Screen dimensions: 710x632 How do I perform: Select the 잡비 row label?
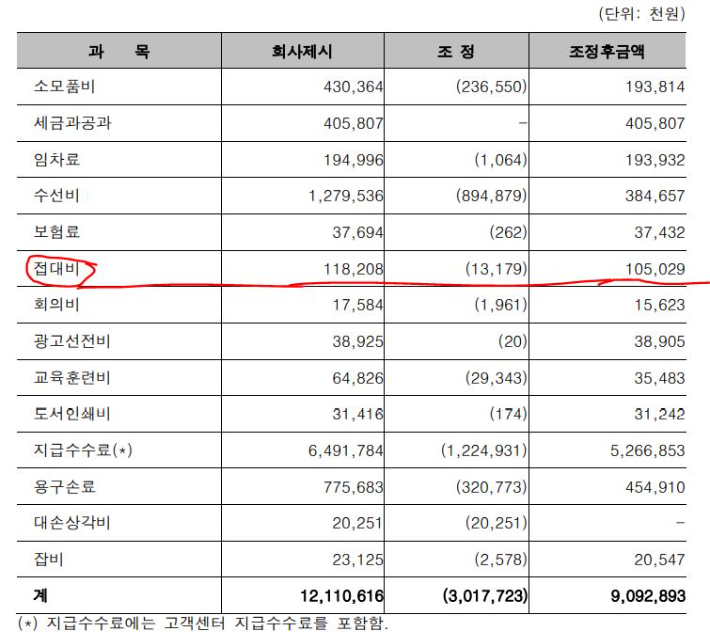pos(48,559)
